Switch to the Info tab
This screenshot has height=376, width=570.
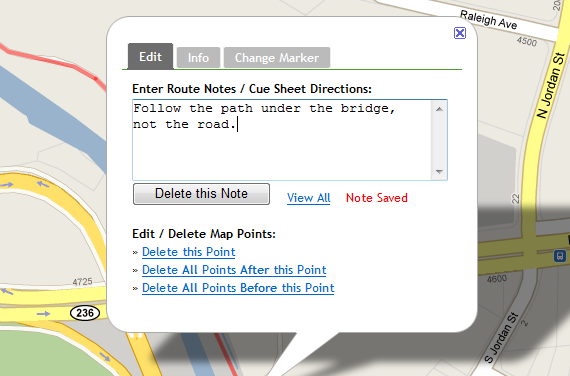click(198, 57)
